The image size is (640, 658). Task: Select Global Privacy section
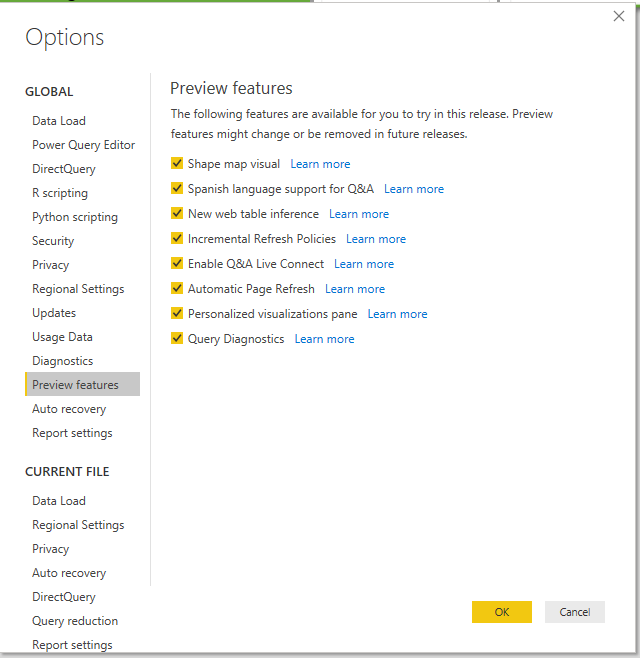coord(50,265)
